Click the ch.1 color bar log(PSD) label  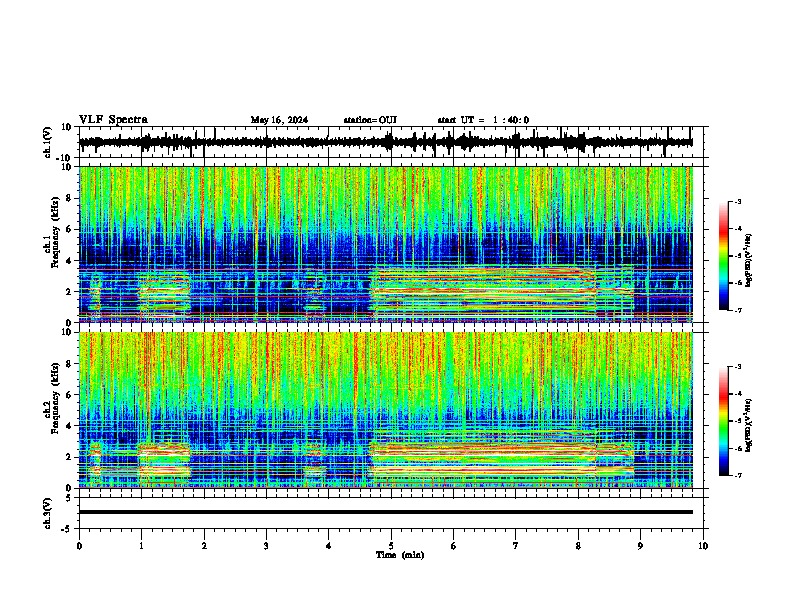coord(748,261)
